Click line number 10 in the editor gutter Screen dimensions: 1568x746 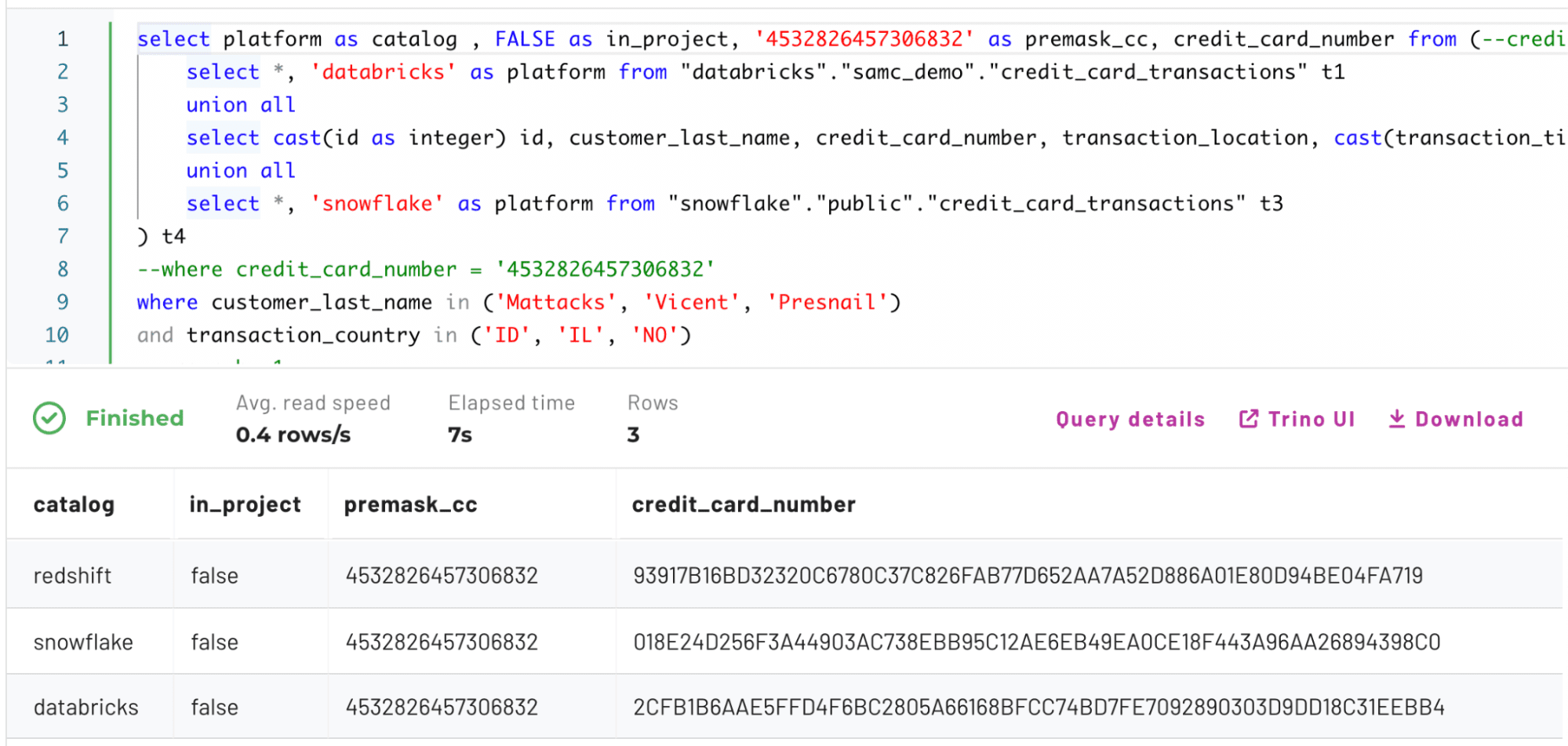click(56, 335)
